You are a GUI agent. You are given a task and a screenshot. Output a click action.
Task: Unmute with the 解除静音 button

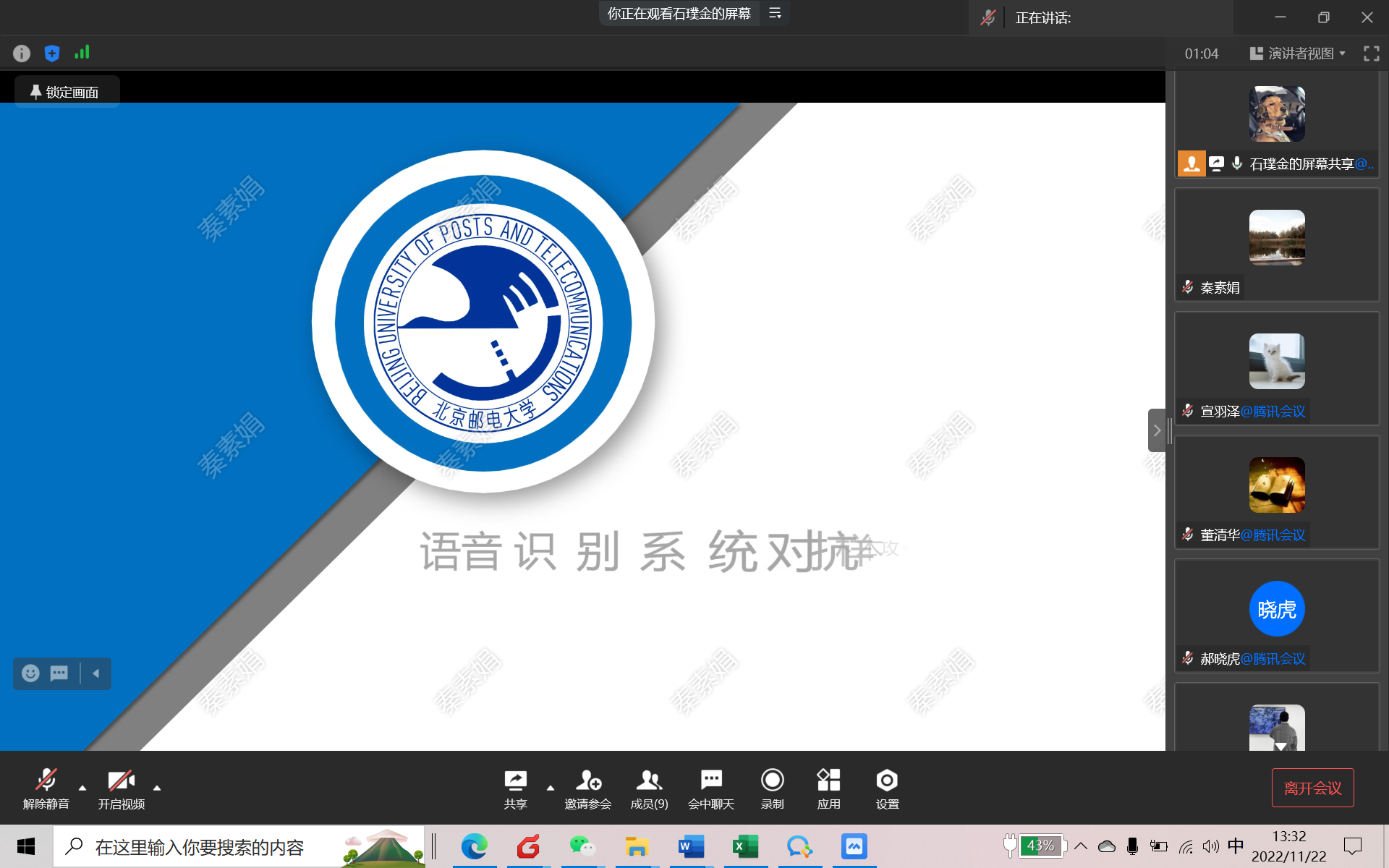(46, 788)
